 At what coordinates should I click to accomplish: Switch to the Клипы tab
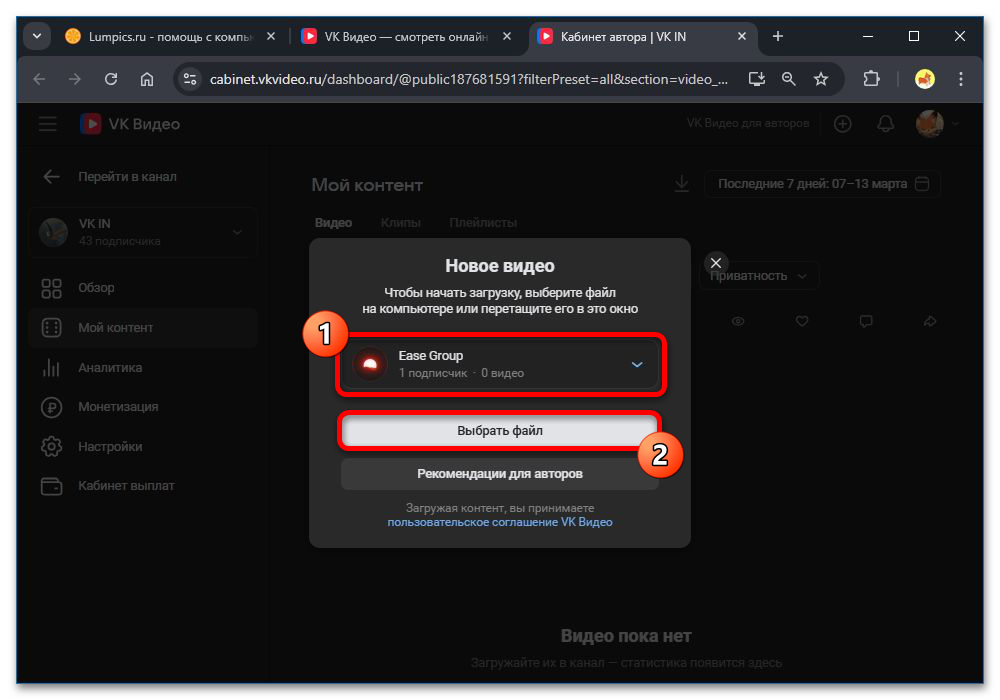pyautogui.click(x=401, y=222)
